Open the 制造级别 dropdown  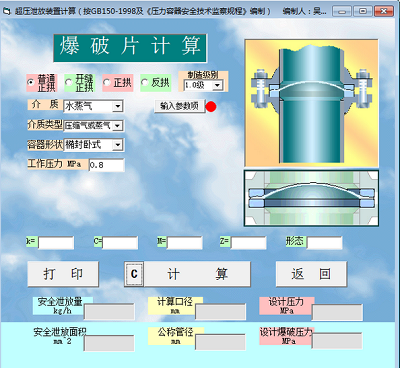pos(217,85)
